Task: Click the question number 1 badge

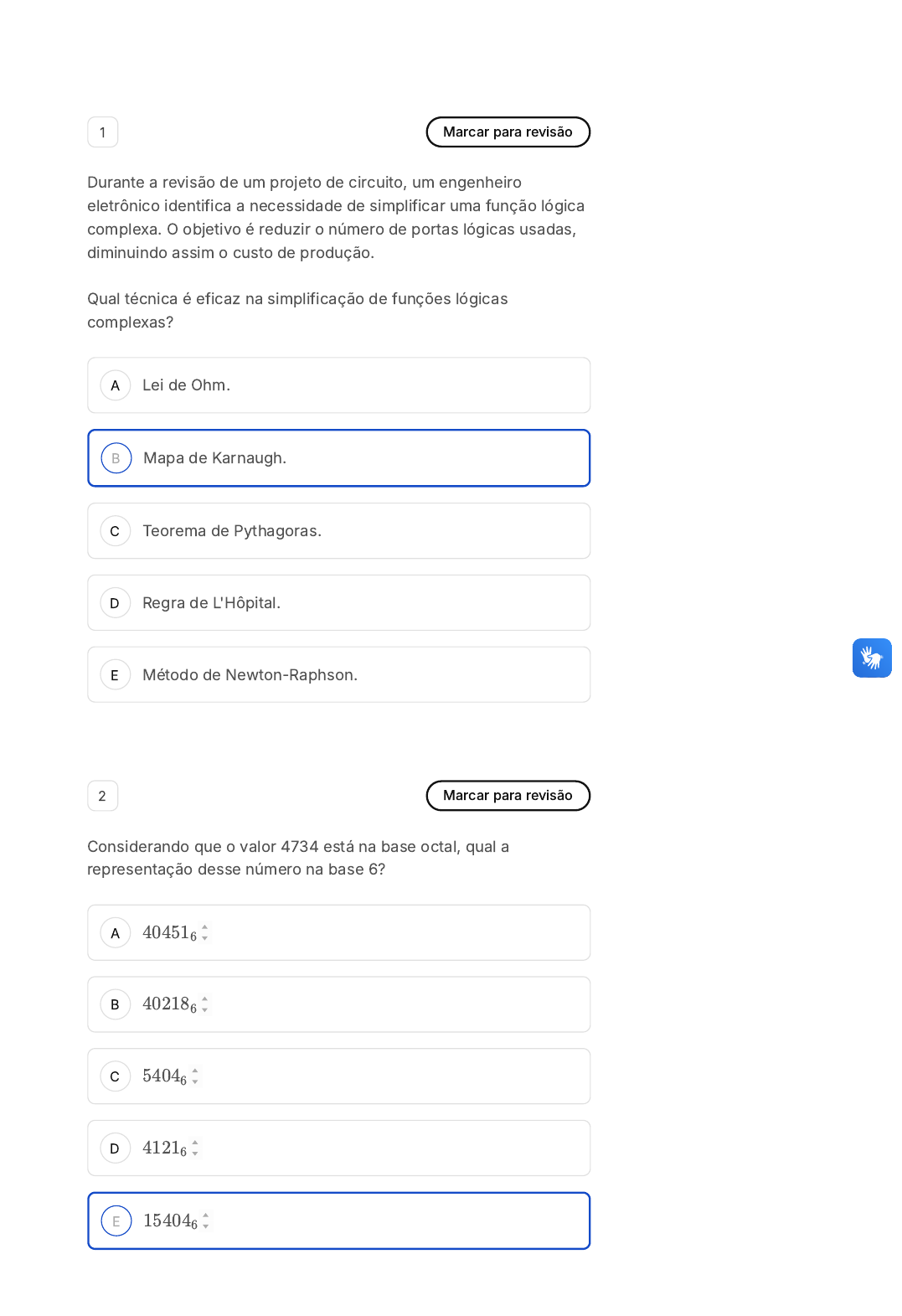Action: click(x=103, y=132)
